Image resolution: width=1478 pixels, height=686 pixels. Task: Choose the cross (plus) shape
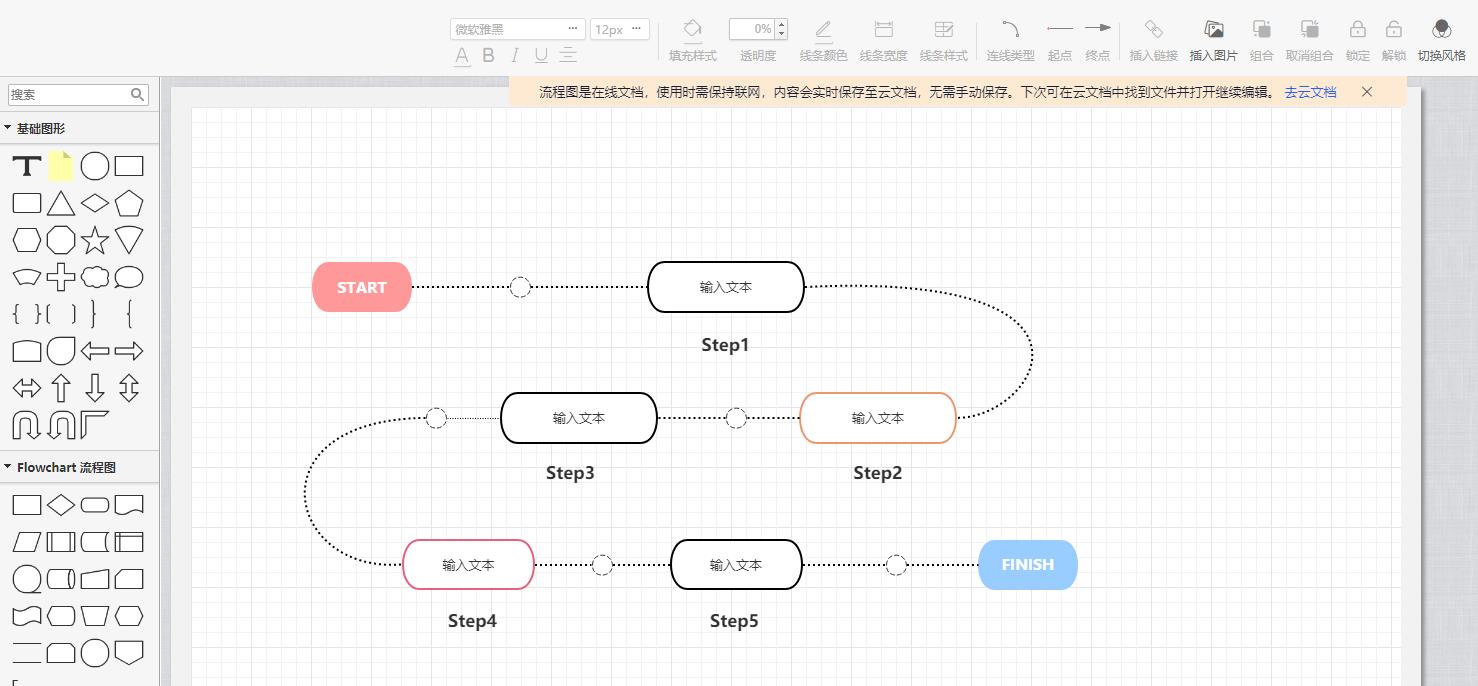click(61, 277)
